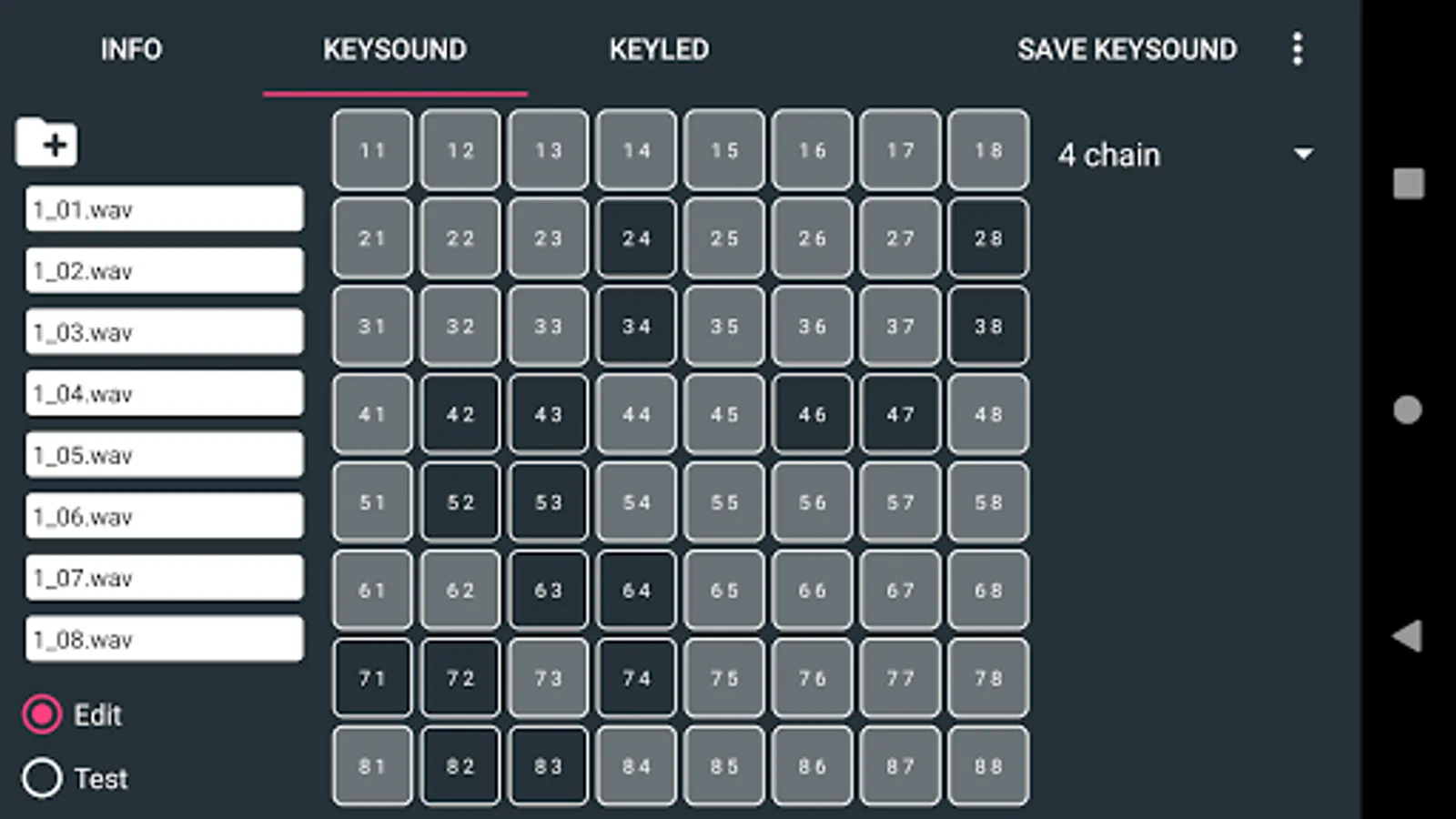
Task: Select the KEYSOUND tab
Action: [x=394, y=49]
